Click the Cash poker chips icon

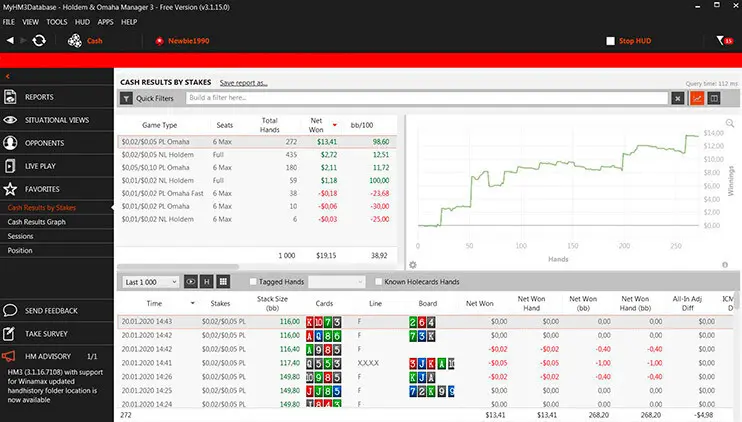coord(75,41)
